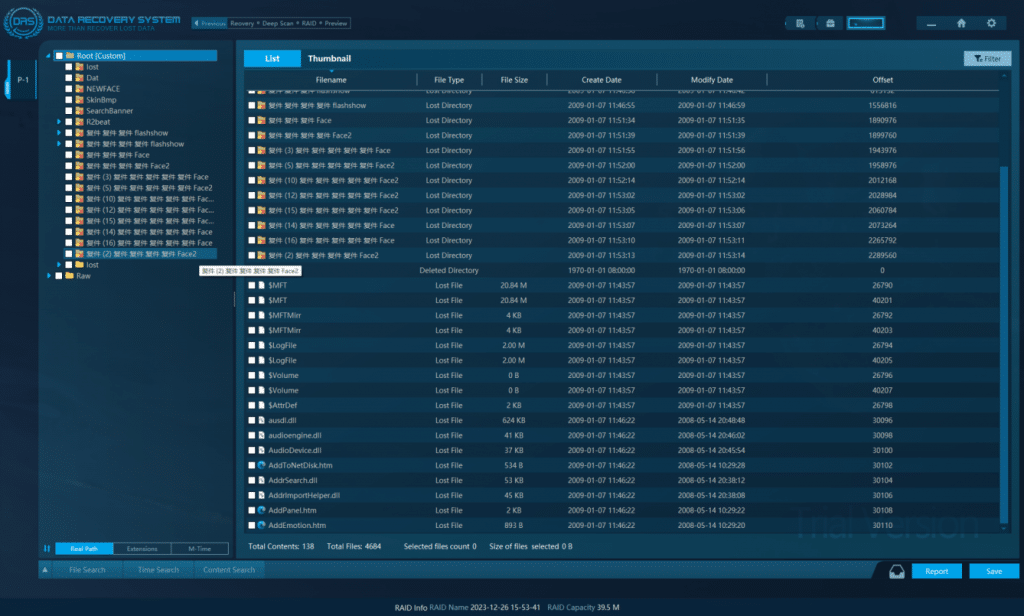This screenshot has height=616, width=1024.
Task: Open the home screen via house icon
Action: (x=961, y=23)
